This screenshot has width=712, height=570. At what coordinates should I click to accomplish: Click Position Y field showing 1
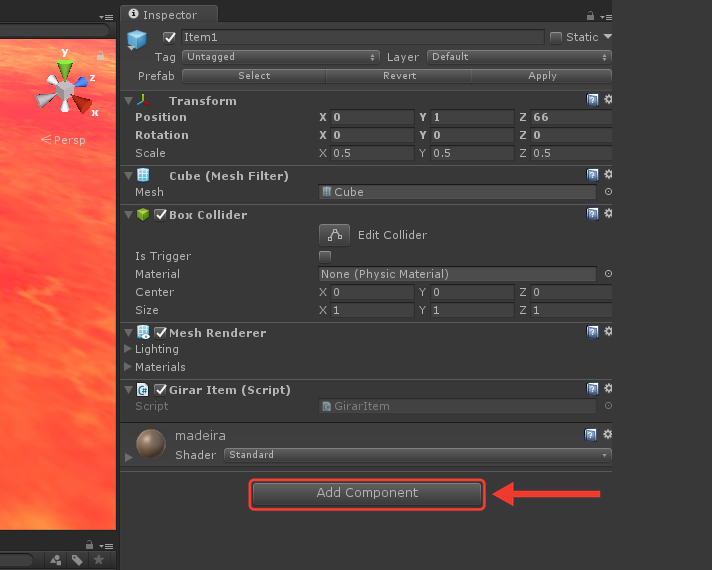click(x=472, y=117)
